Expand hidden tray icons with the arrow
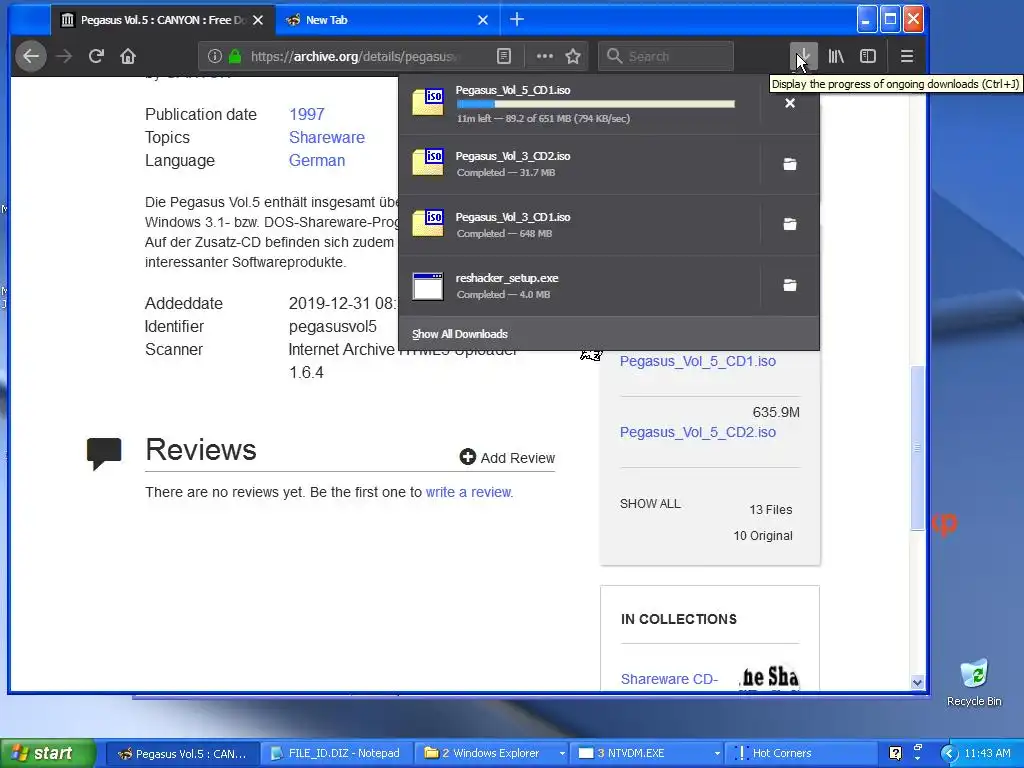 coord(950,754)
